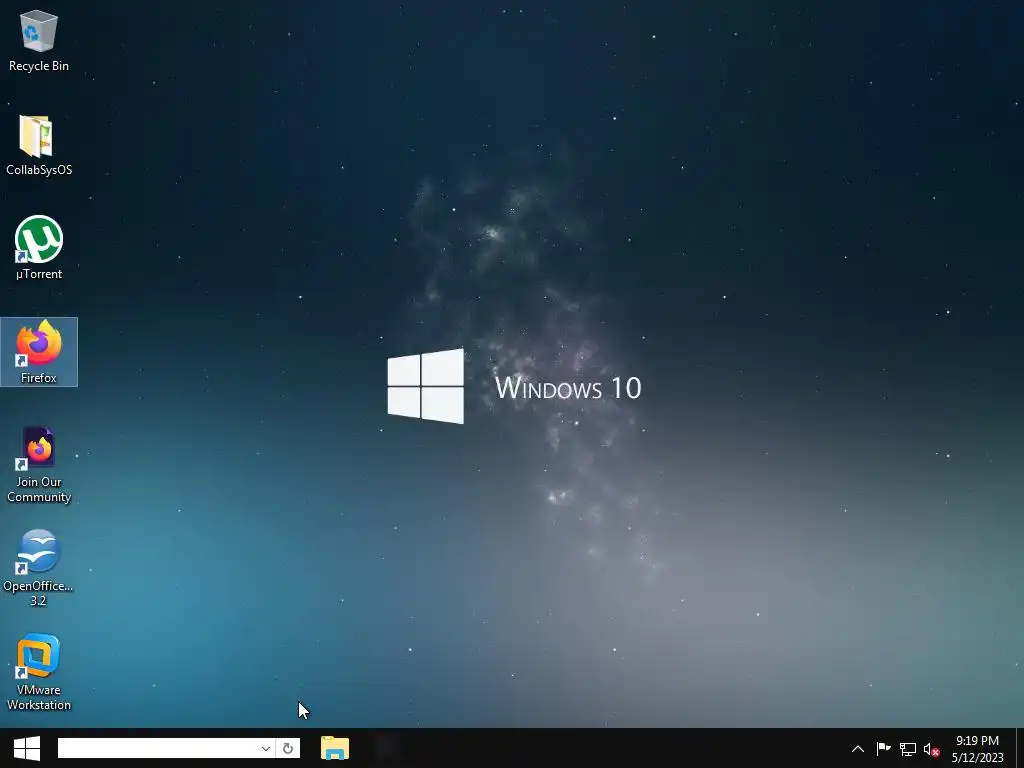Screen dimensions: 1024x768
Task: Focus the taskbar address input field
Action: (x=158, y=748)
